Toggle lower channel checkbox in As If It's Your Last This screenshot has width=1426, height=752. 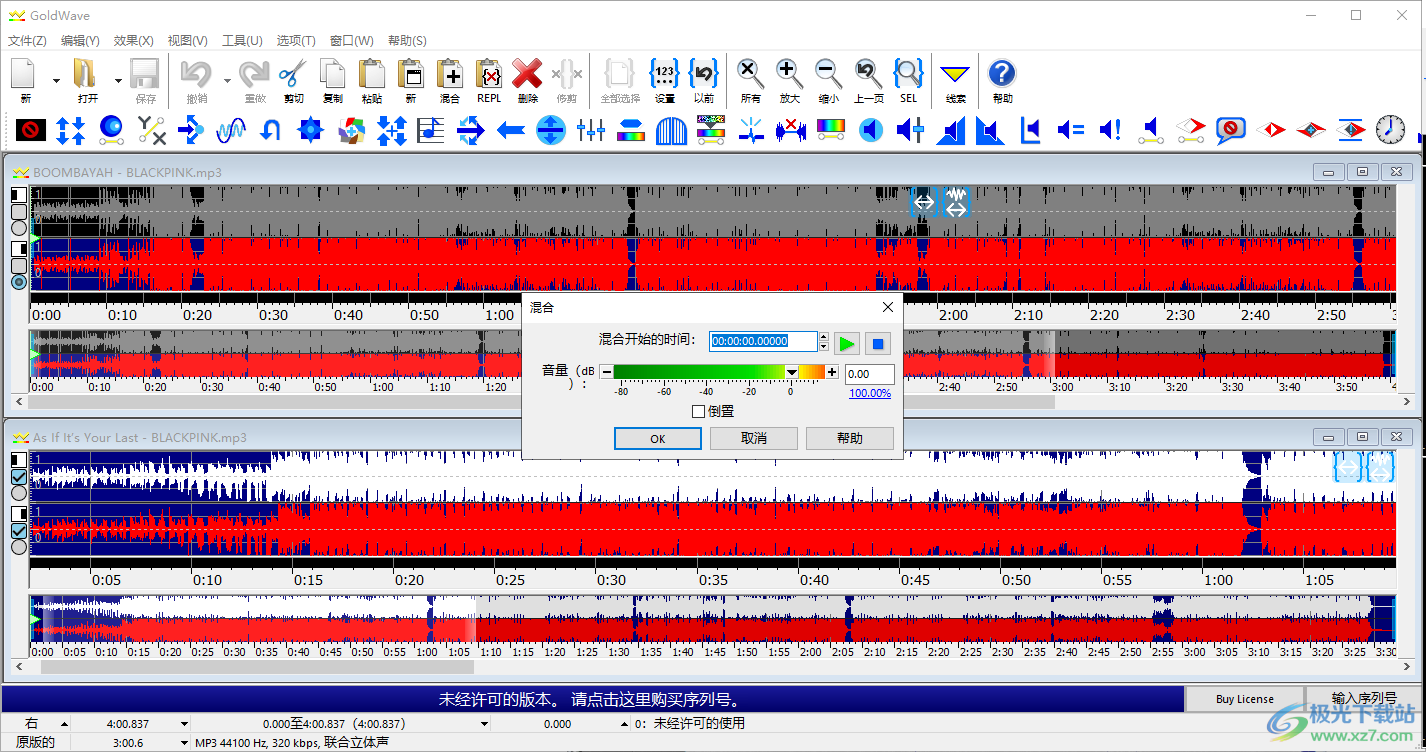pos(19,531)
